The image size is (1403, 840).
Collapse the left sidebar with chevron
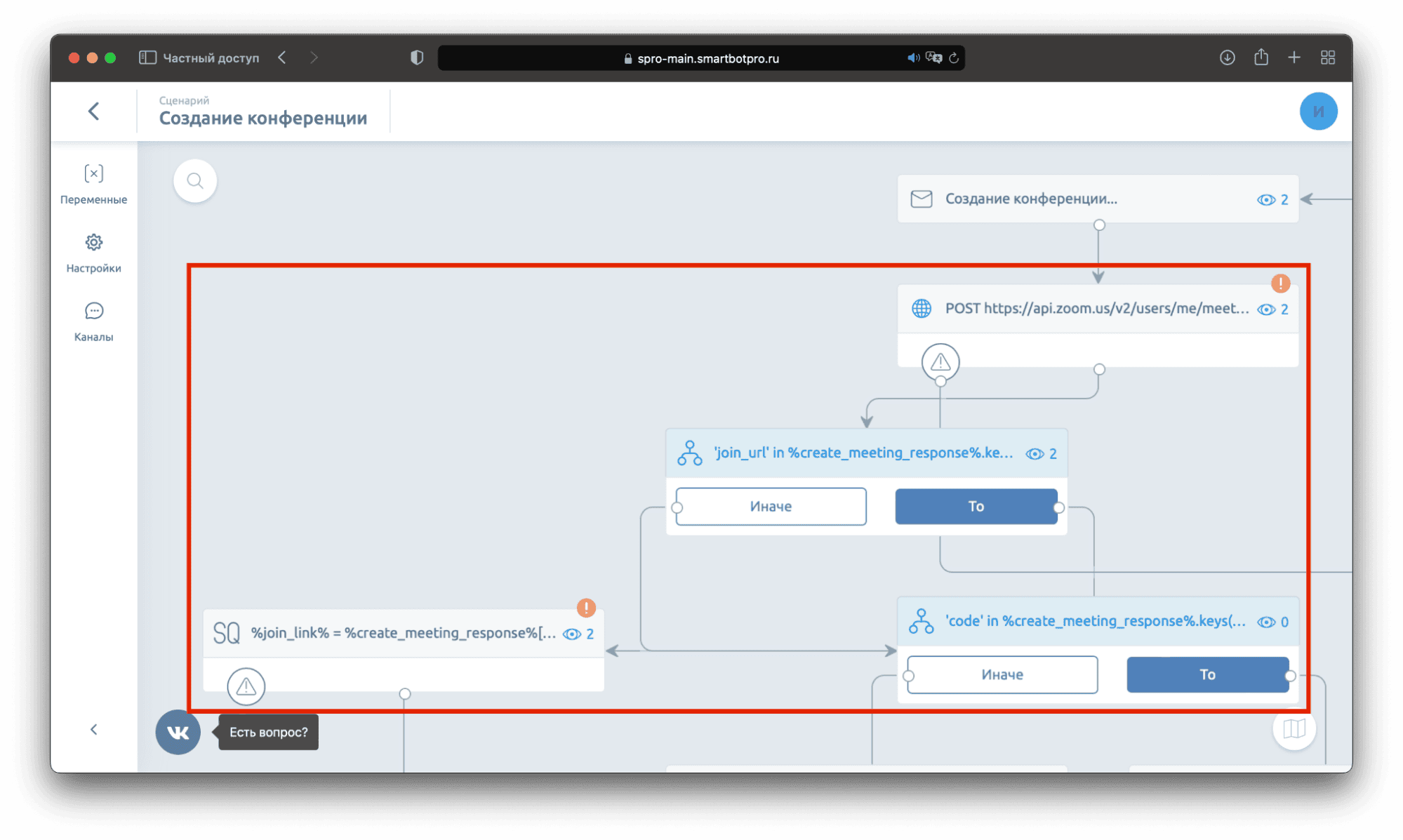tap(93, 730)
